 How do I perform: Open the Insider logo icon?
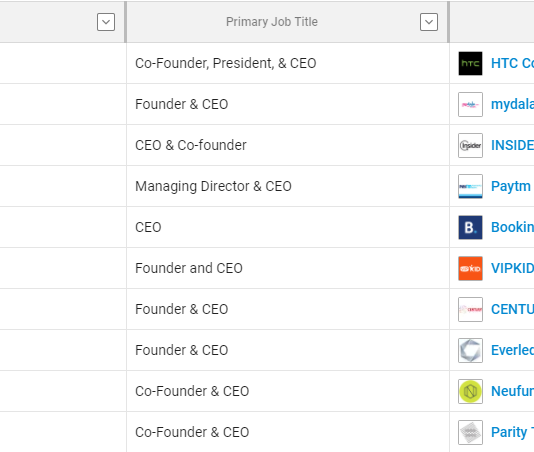(470, 145)
